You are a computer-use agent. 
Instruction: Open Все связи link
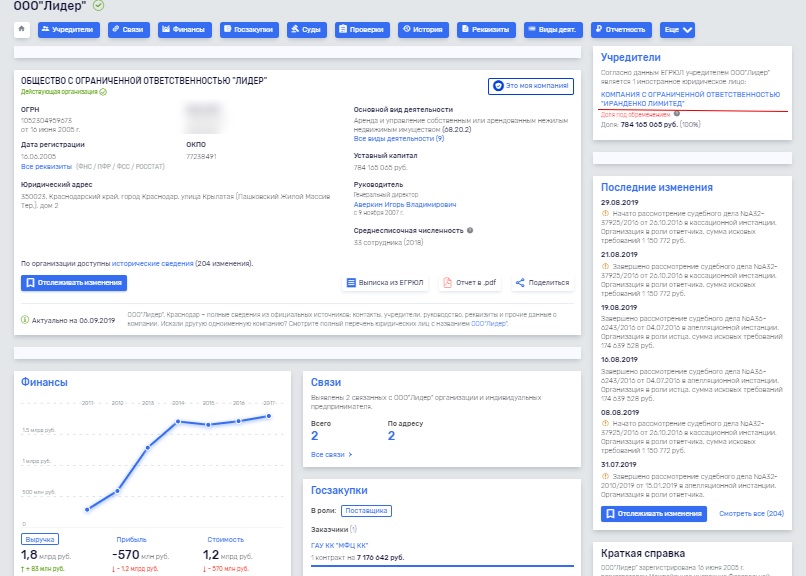pyautogui.click(x=332, y=455)
